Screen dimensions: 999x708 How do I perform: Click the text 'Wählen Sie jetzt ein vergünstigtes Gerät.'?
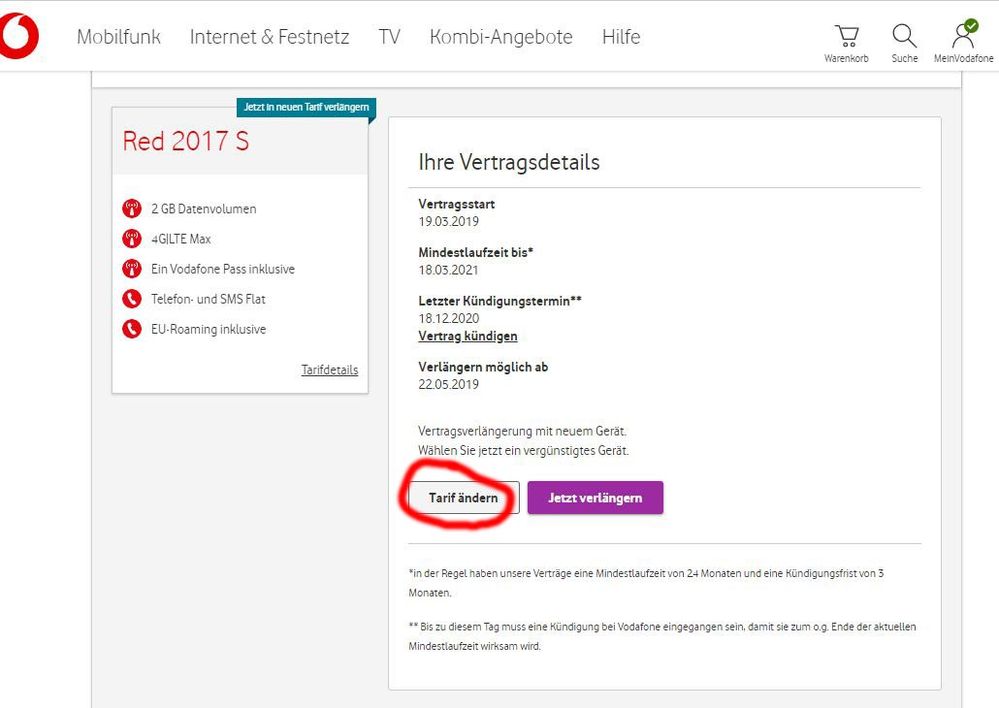pyautogui.click(x=524, y=451)
